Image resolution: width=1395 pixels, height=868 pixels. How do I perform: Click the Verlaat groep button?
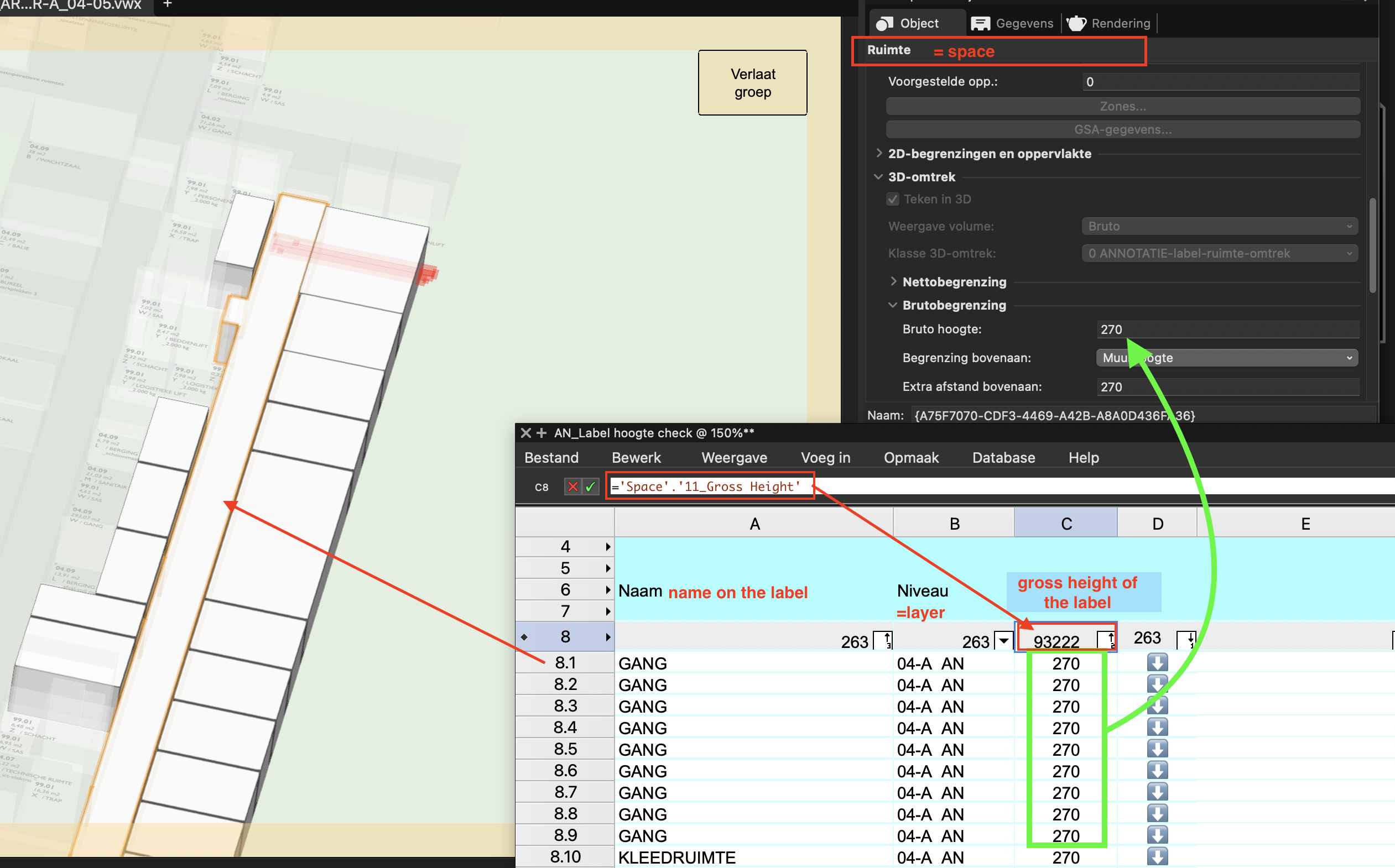coord(752,83)
